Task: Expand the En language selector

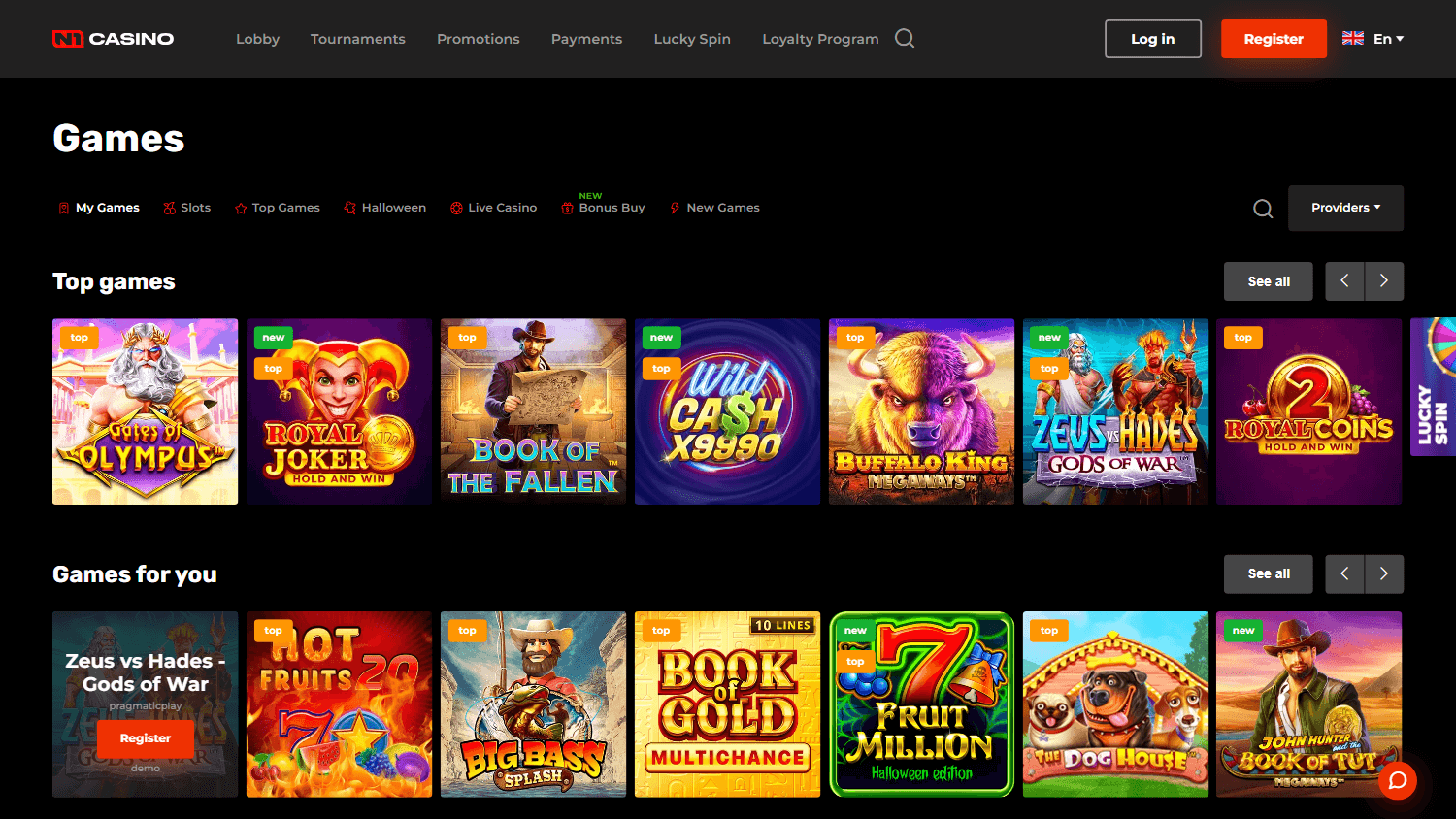Action: pos(1373,38)
